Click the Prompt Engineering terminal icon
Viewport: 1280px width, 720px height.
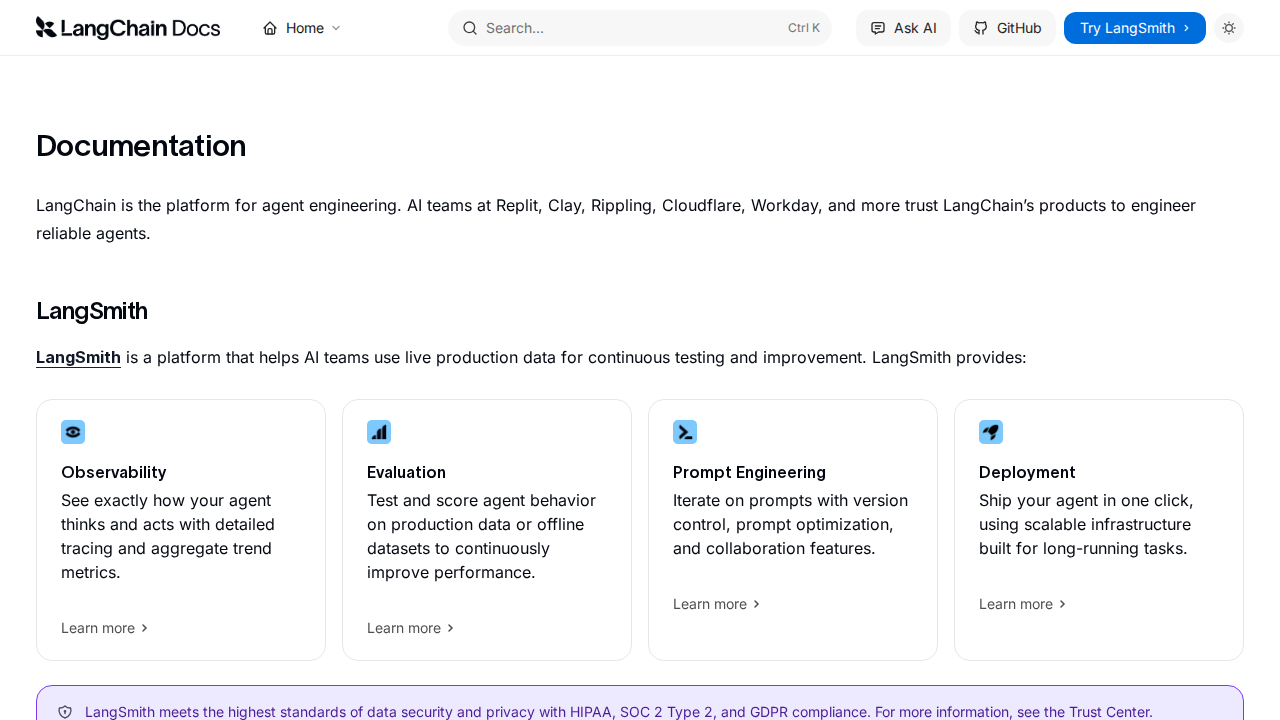pos(685,432)
